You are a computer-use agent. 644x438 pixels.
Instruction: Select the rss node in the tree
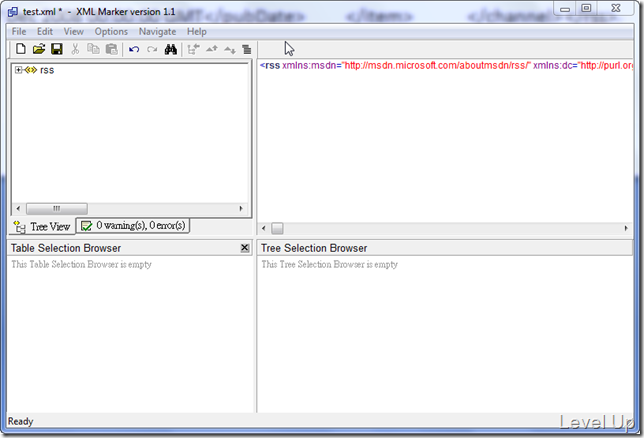47,70
